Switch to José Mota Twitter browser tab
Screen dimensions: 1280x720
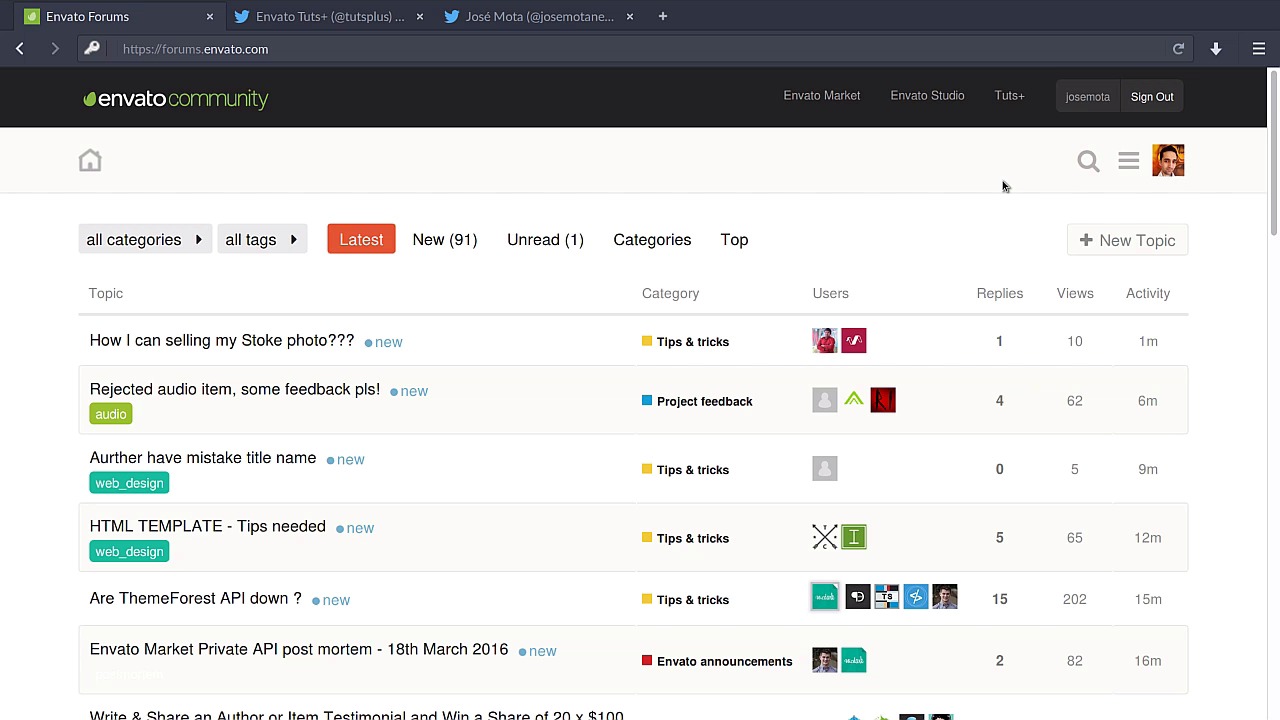[x=538, y=16]
